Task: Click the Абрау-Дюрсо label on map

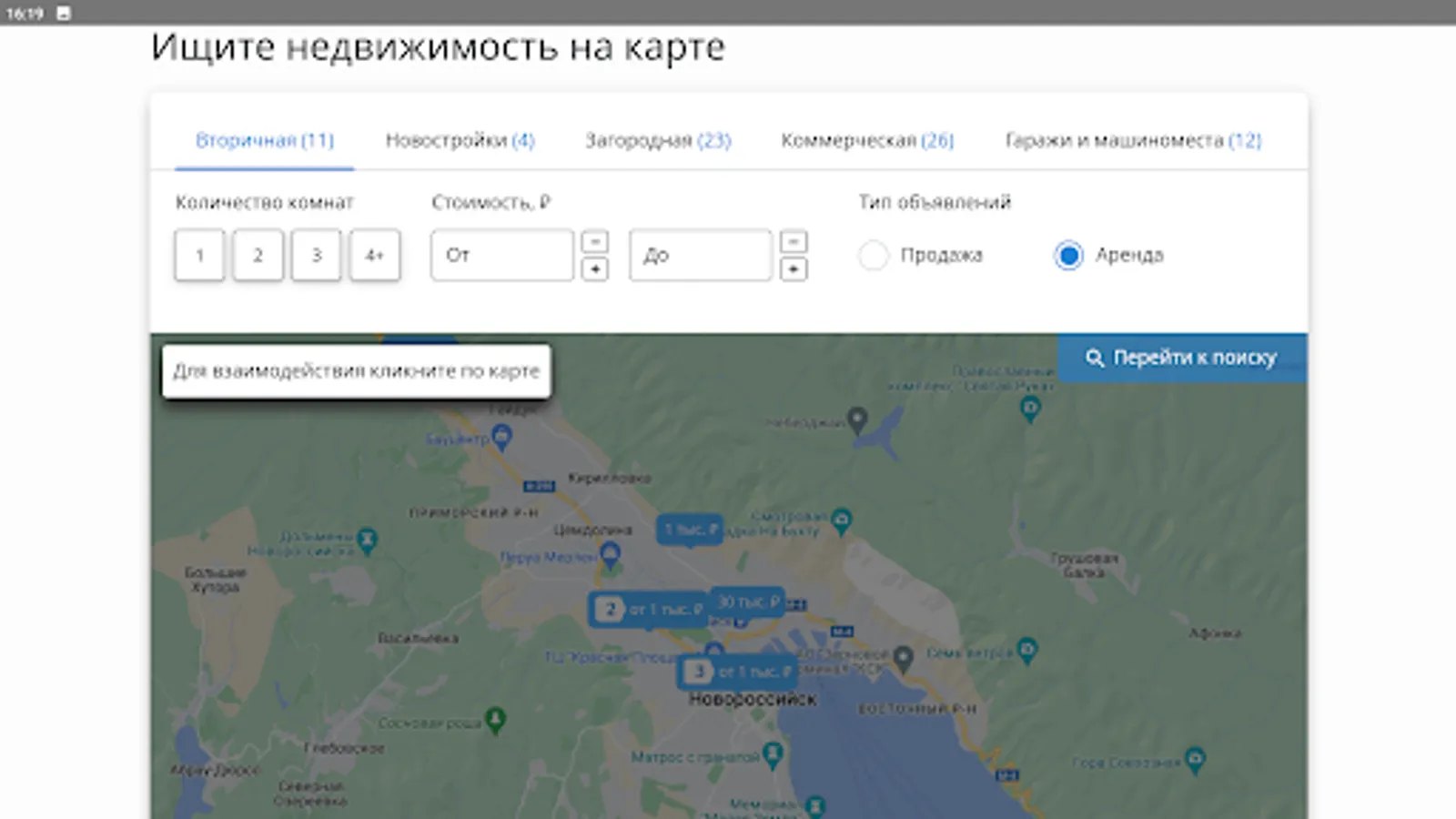Action: point(215,770)
